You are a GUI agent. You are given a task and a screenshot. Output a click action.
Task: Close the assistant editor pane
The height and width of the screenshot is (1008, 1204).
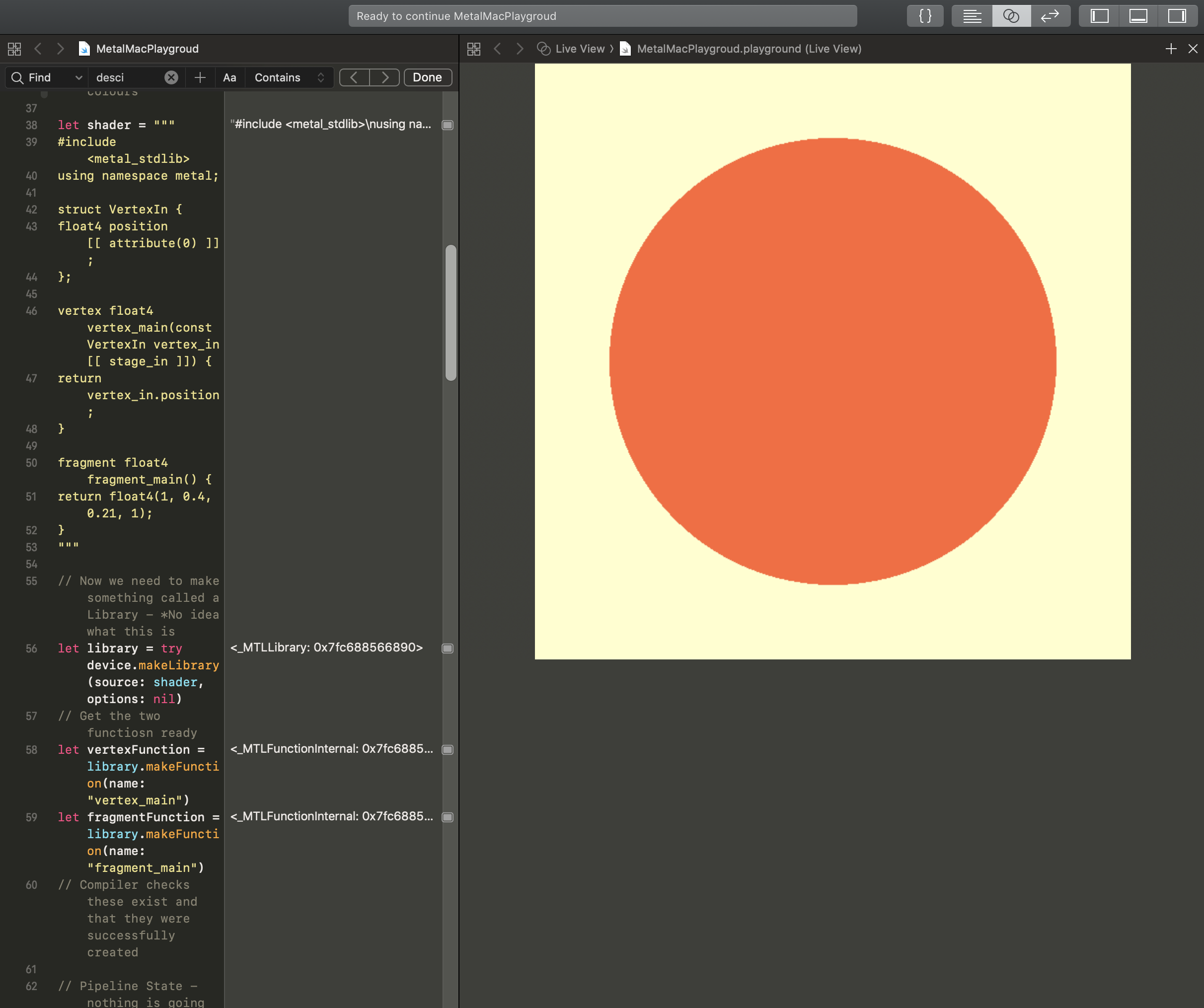(1193, 49)
